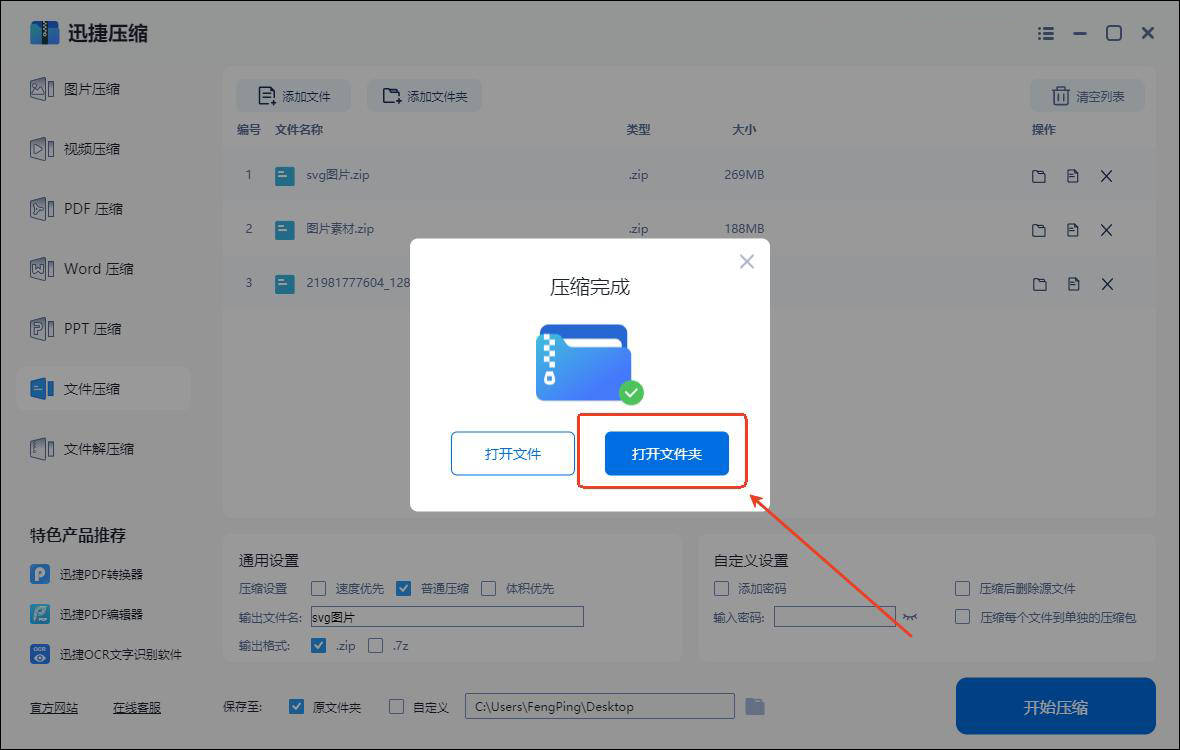Click the 添加文件 icon button
Screen dimensions: 1180x750
click(x=293, y=96)
